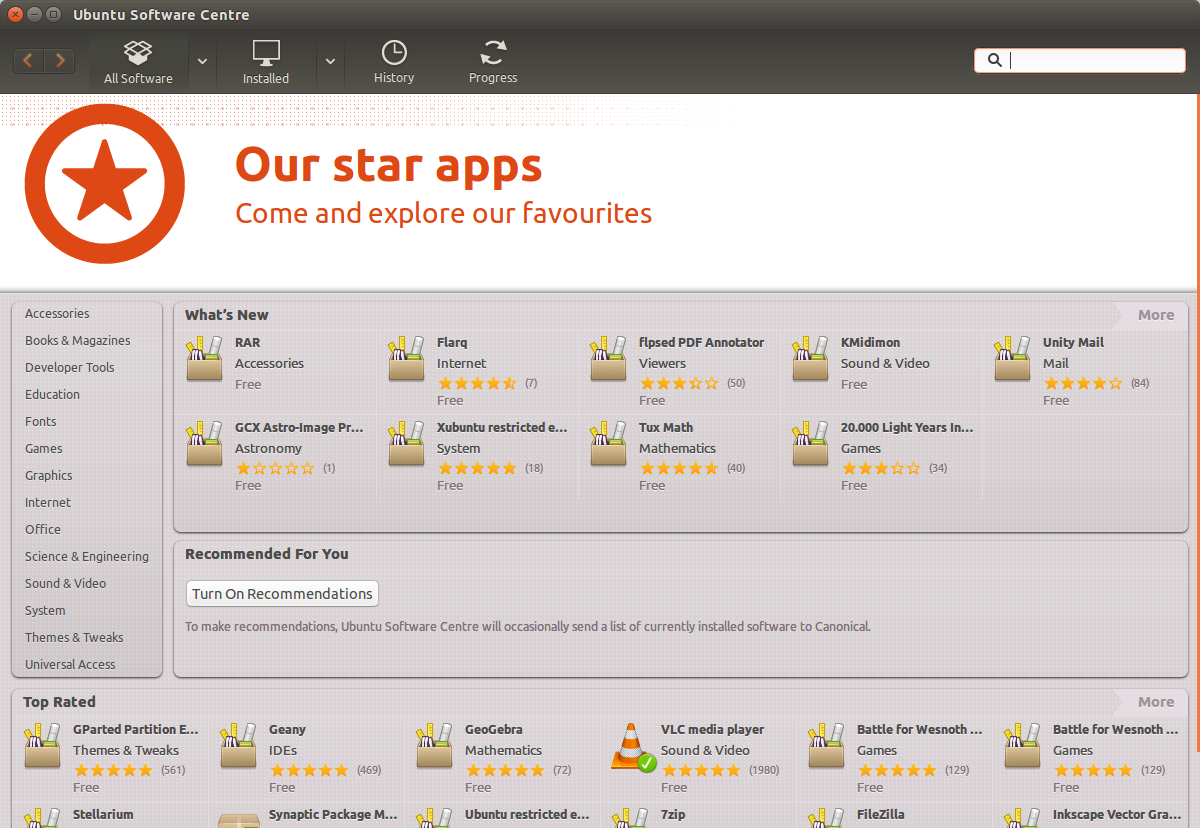Expand the Installed dropdown arrow
The height and width of the screenshot is (828, 1200).
pos(331,61)
